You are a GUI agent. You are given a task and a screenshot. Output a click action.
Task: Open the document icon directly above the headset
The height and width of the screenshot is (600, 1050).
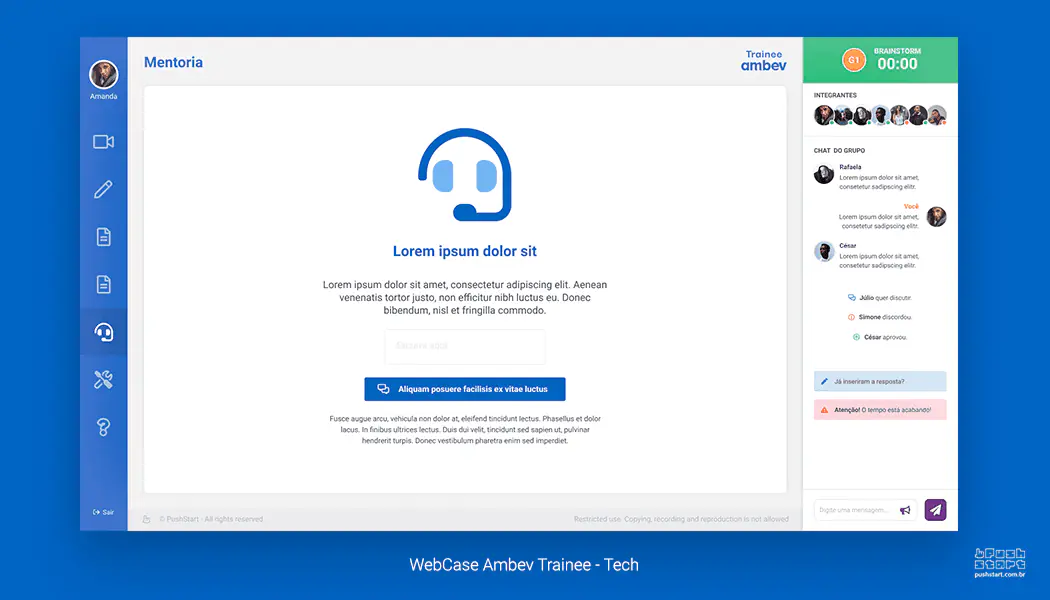pos(103,285)
